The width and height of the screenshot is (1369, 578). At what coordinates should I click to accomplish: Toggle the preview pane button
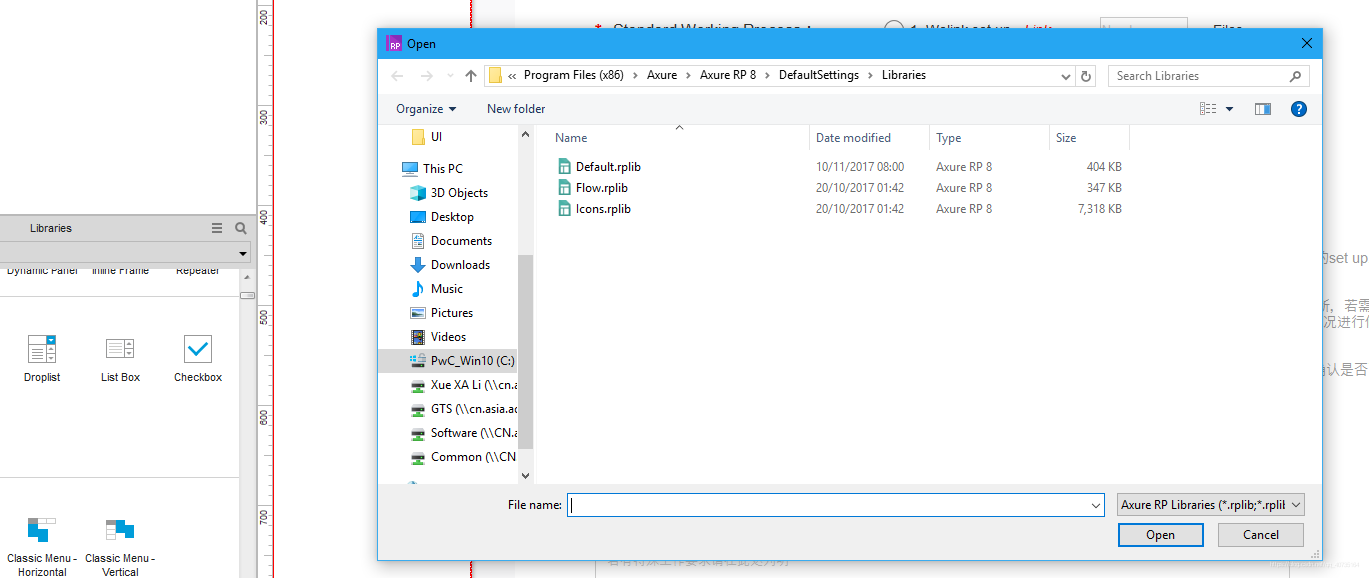click(x=1263, y=109)
